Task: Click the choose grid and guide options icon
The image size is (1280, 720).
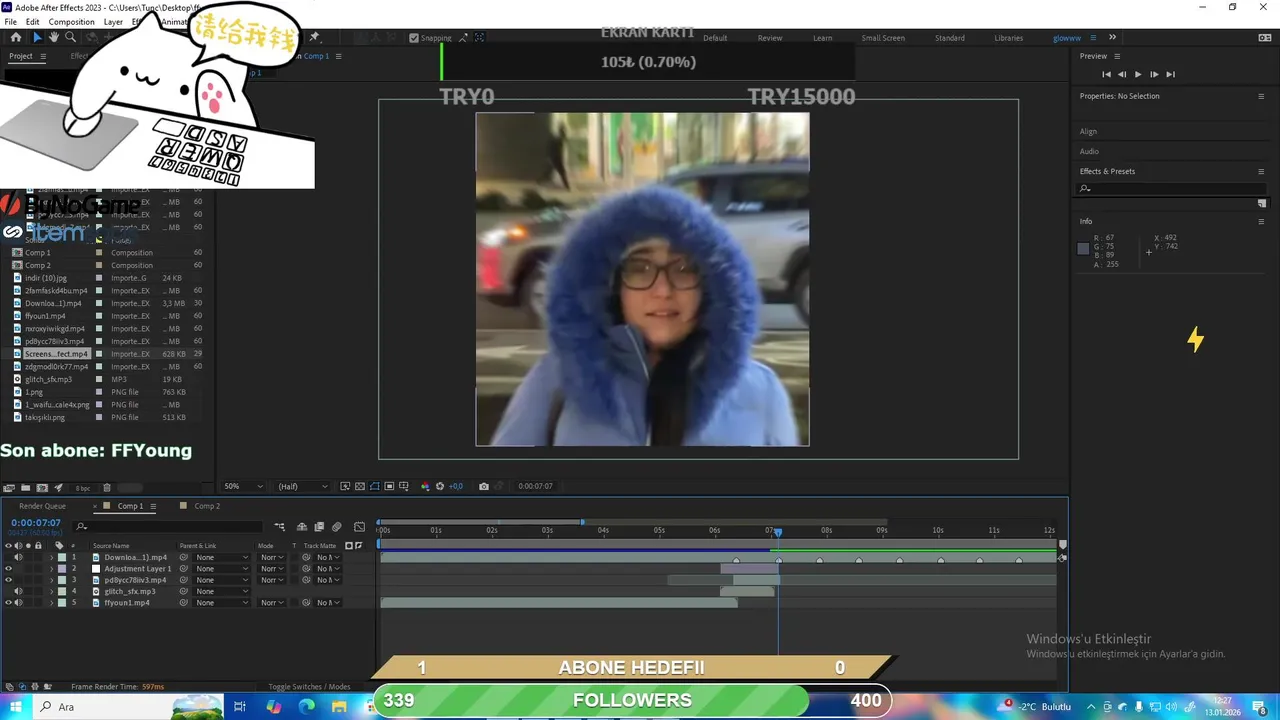Action: pos(404,486)
